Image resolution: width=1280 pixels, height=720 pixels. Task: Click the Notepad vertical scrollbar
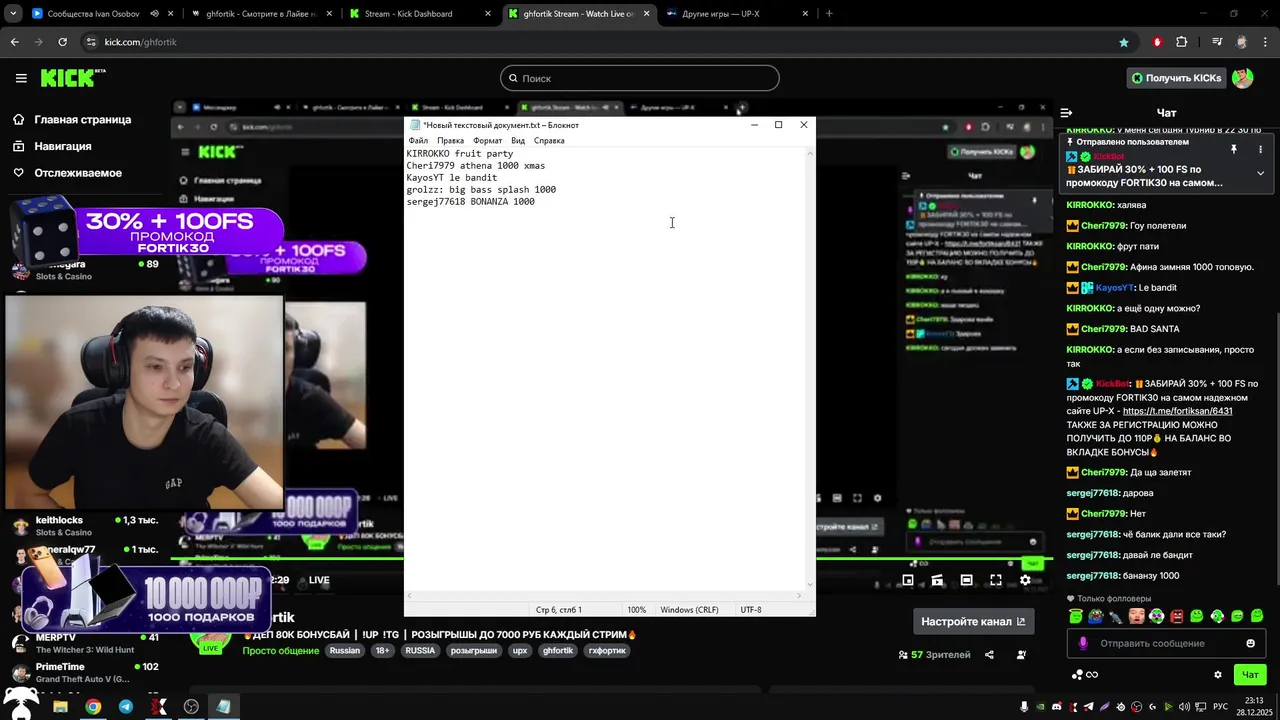[810, 368]
